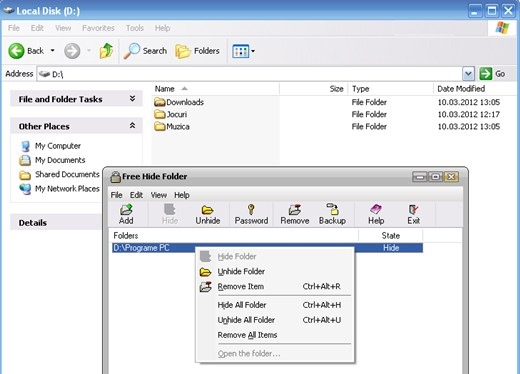The width and height of the screenshot is (520, 374).
Task: Click the grayed Hide toolbar icon
Action: [170, 209]
